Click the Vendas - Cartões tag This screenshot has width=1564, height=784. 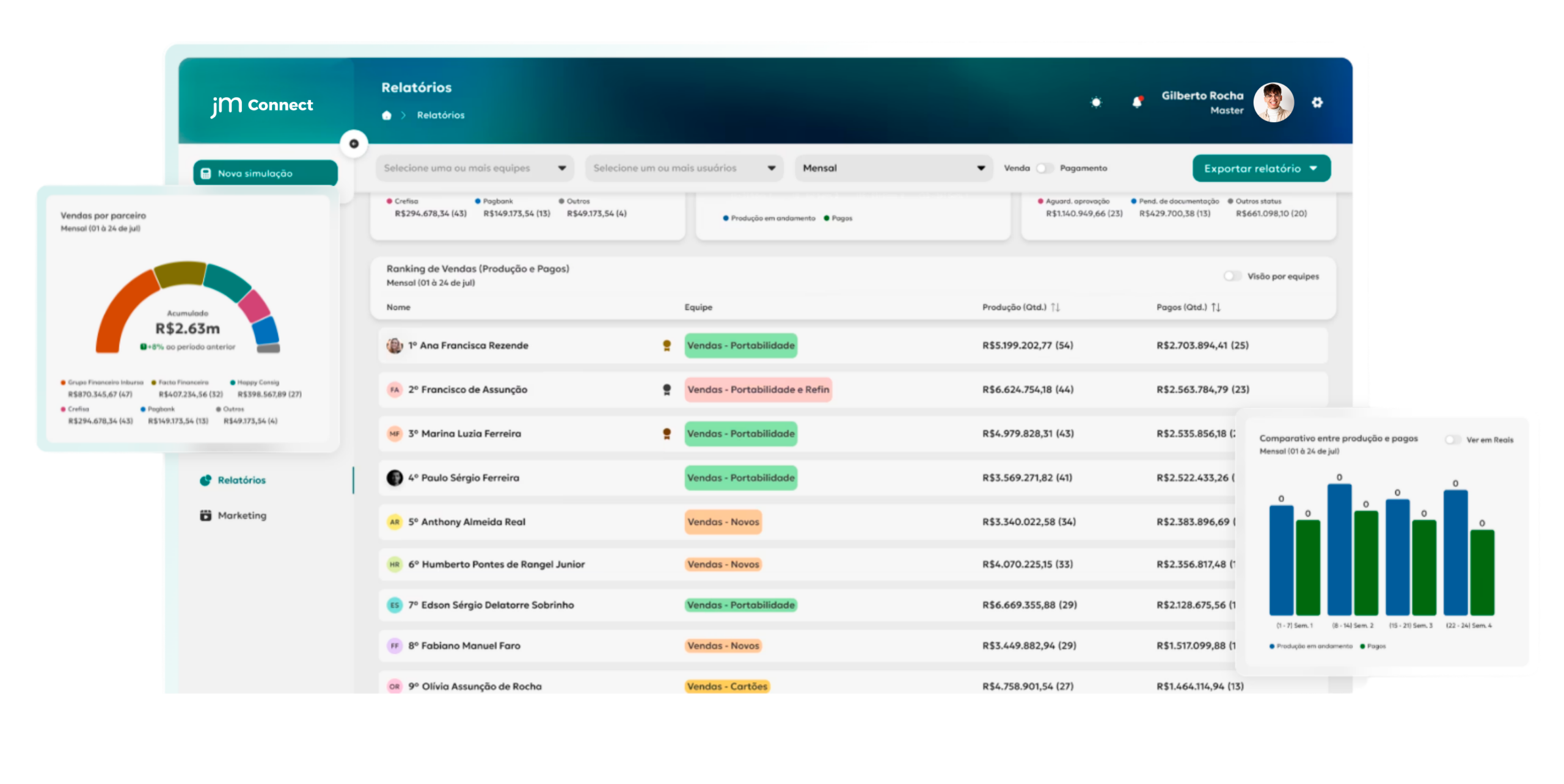click(726, 686)
